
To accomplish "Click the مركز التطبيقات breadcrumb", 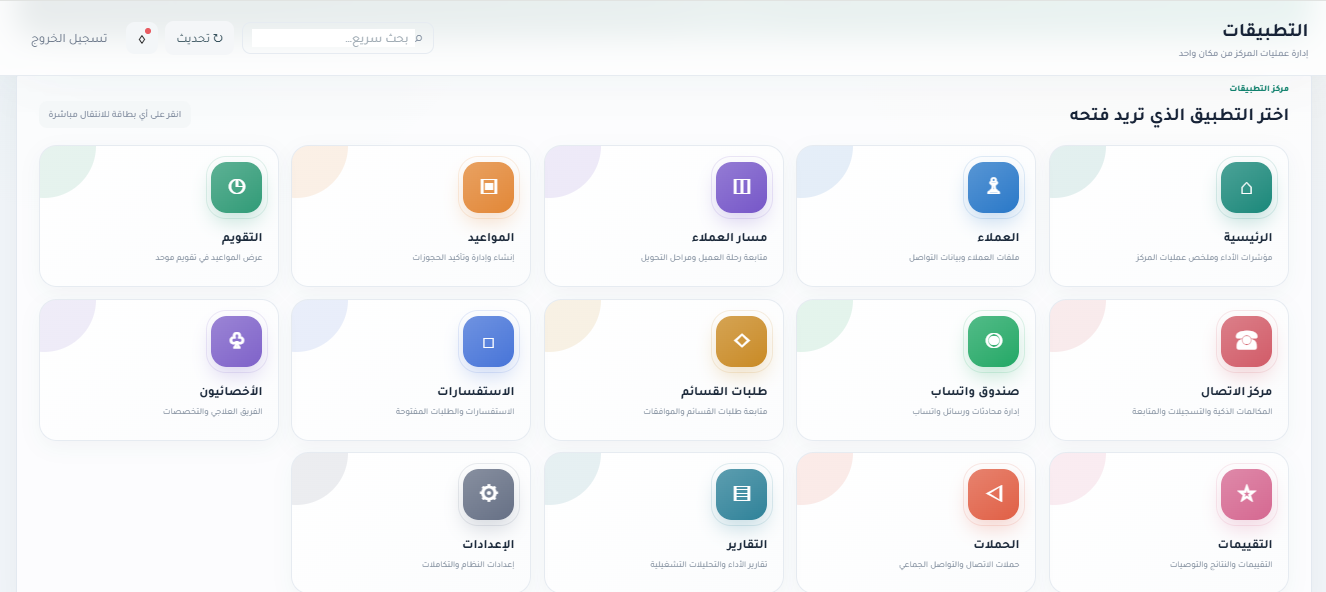I will (1259, 89).
